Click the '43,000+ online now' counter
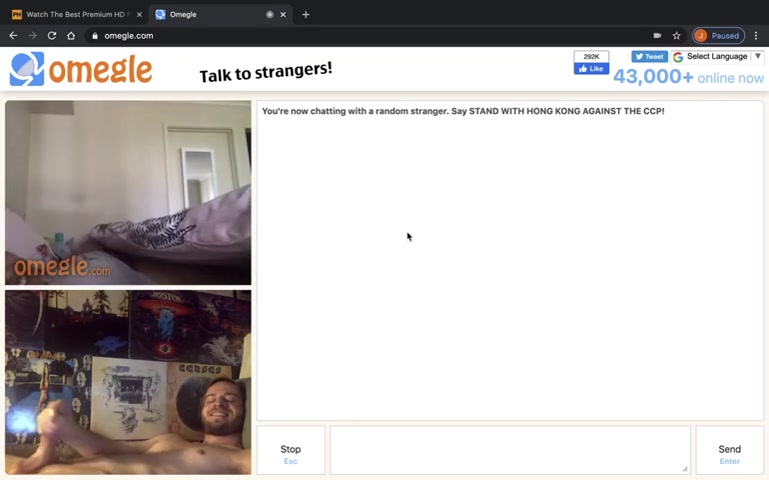The height and width of the screenshot is (480, 769). (x=688, y=77)
